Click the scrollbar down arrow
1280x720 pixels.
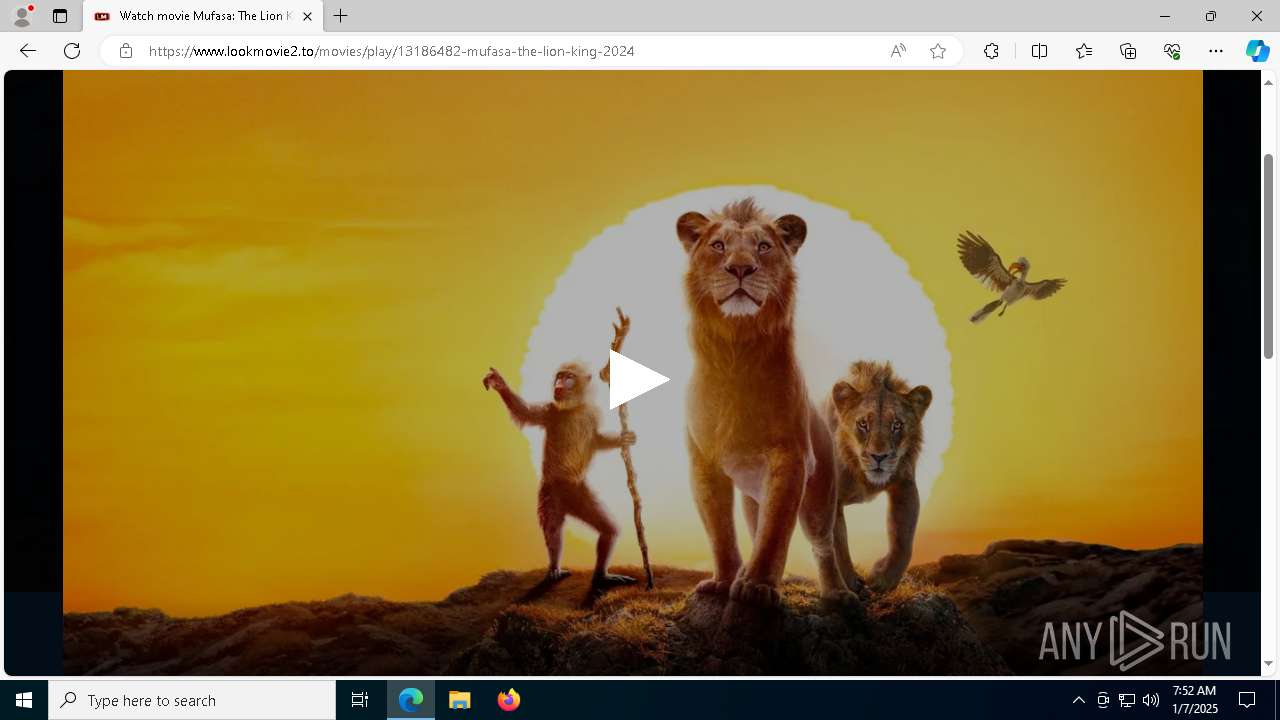pyautogui.click(x=1268, y=664)
